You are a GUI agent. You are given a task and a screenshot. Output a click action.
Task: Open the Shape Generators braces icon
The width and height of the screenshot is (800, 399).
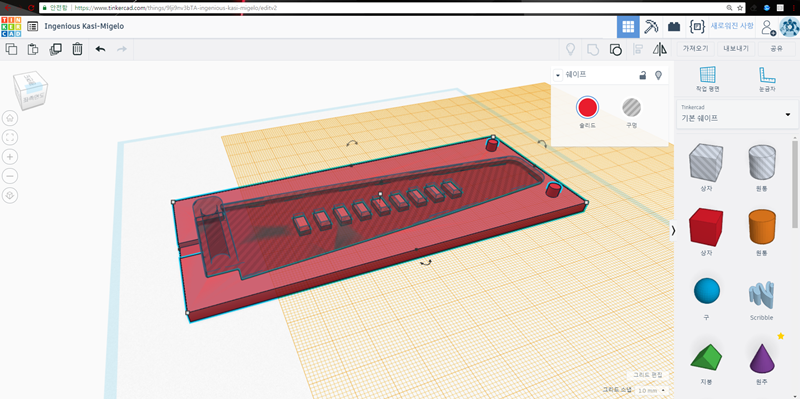(x=697, y=27)
